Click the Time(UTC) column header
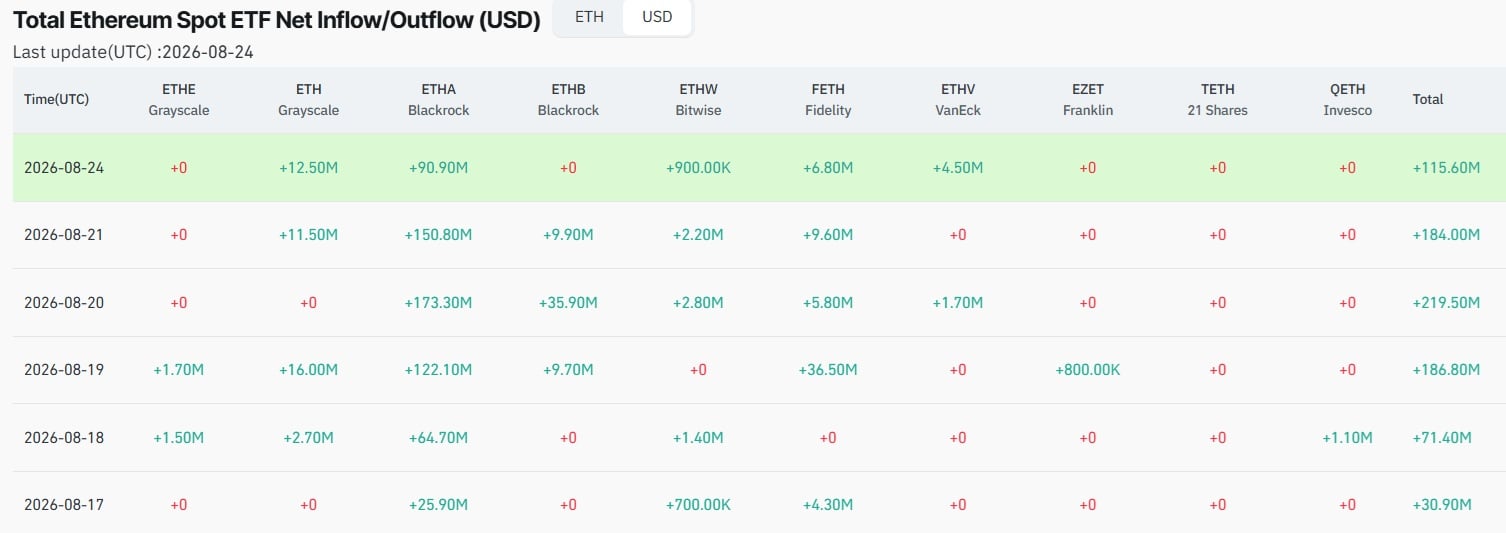 tap(57, 100)
